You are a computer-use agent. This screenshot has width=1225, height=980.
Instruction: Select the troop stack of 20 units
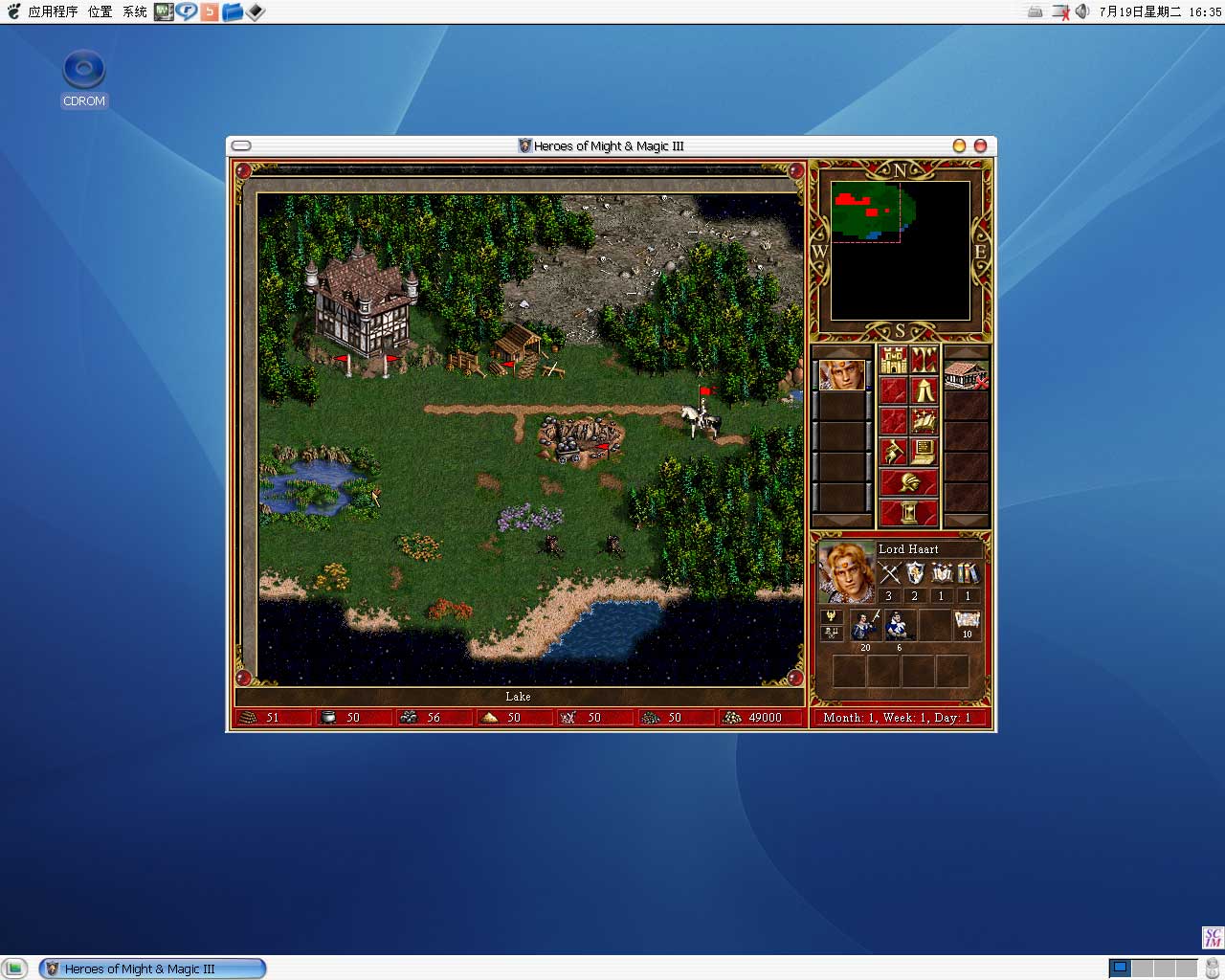pyautogui.click(x=865, y=625)
